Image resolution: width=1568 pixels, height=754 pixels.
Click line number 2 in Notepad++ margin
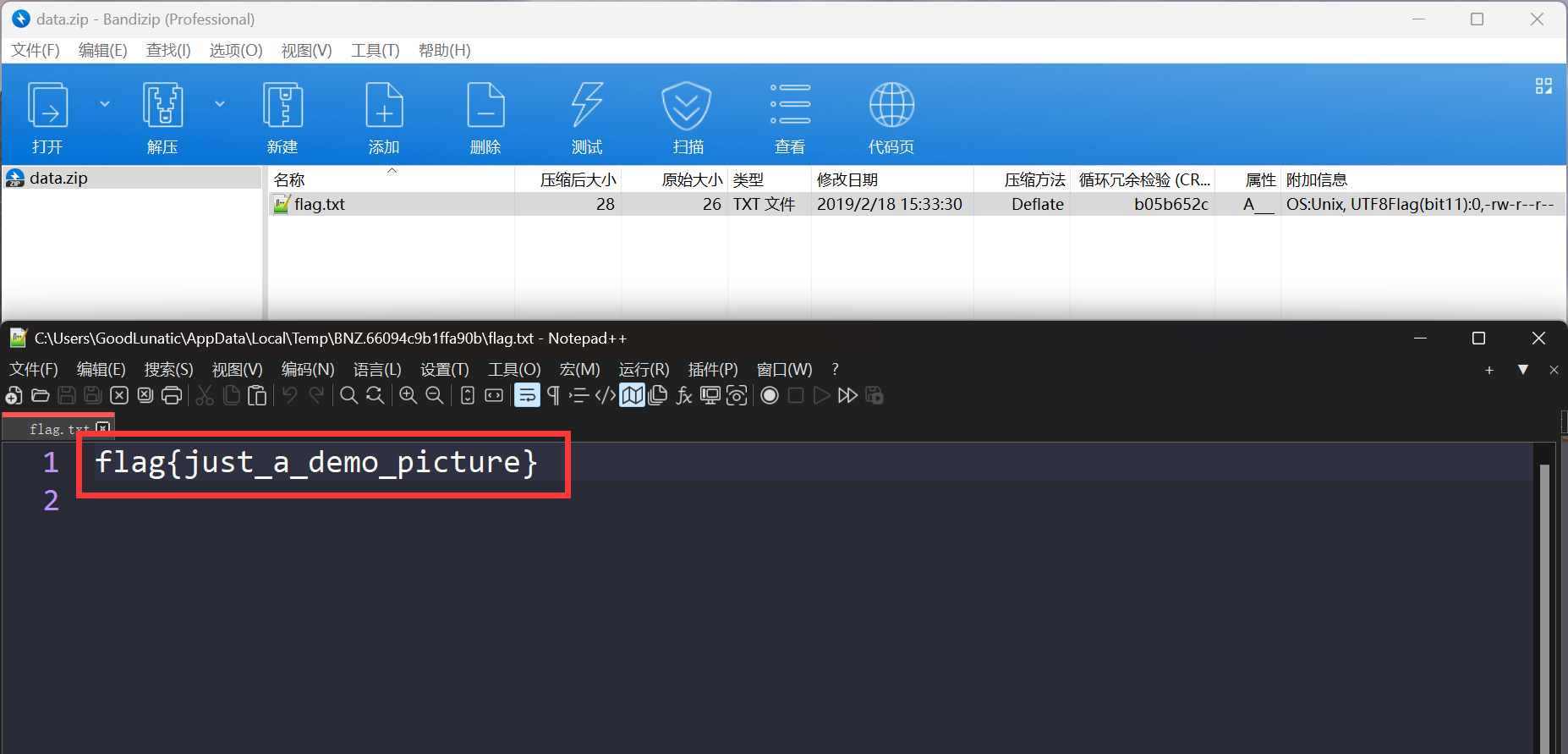pos(51,500)
